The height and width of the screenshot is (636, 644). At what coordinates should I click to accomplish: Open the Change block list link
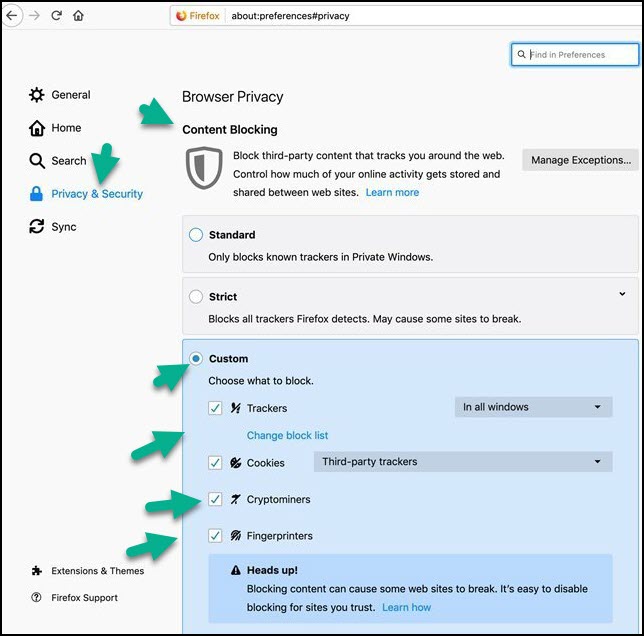coord(287,435)
